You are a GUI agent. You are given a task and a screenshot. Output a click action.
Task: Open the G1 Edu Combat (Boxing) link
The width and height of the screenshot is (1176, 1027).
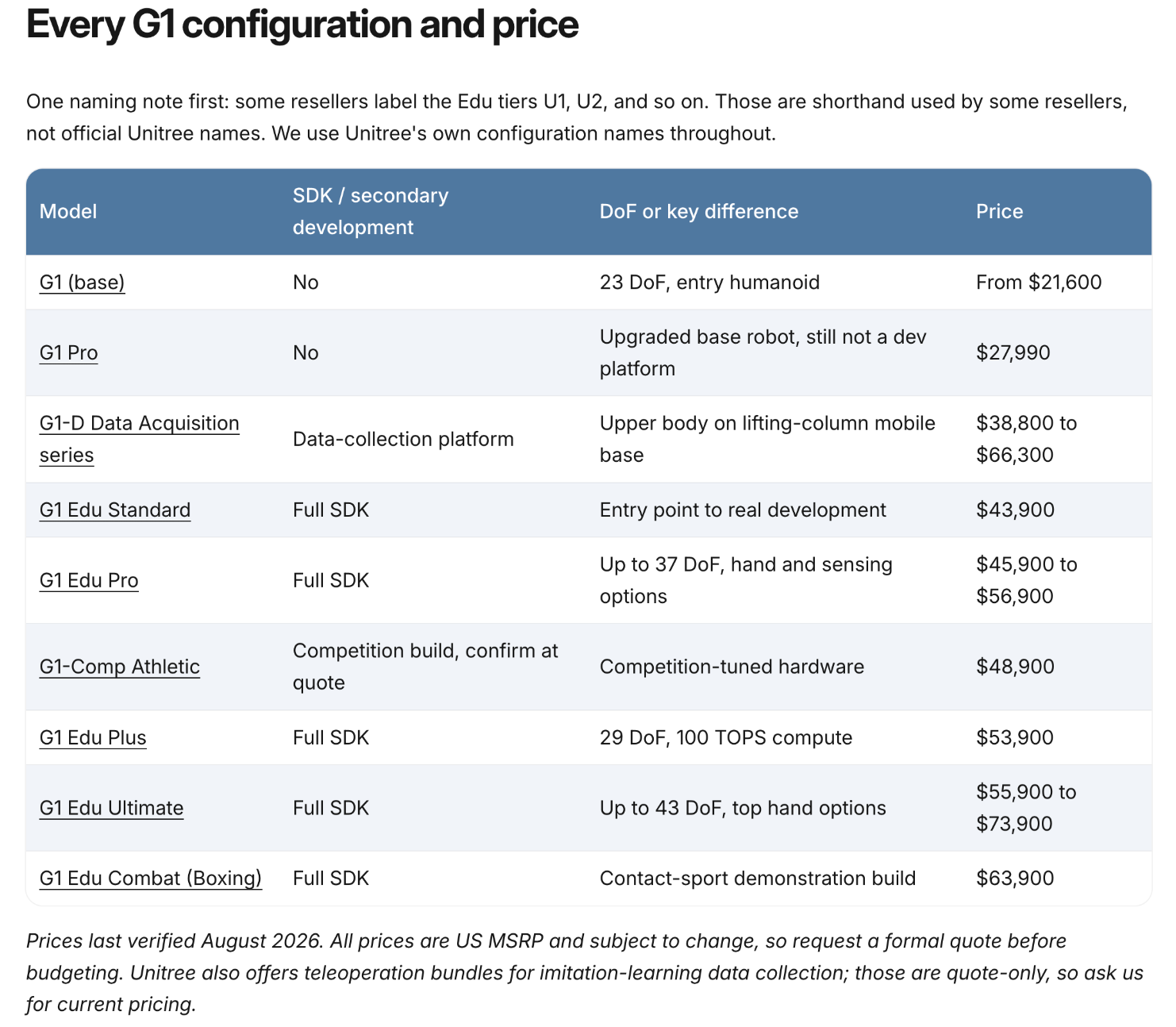click(151, 879)
